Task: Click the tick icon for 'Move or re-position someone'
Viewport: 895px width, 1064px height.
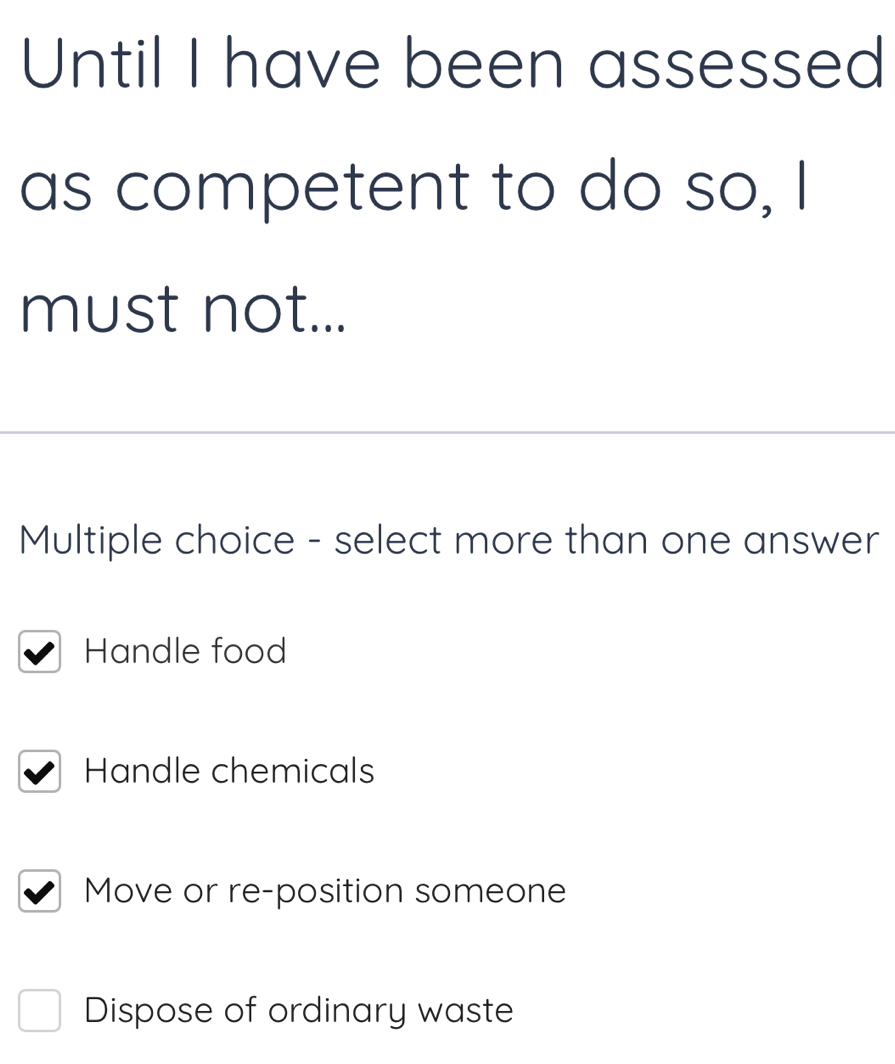Action: [40, 891]
